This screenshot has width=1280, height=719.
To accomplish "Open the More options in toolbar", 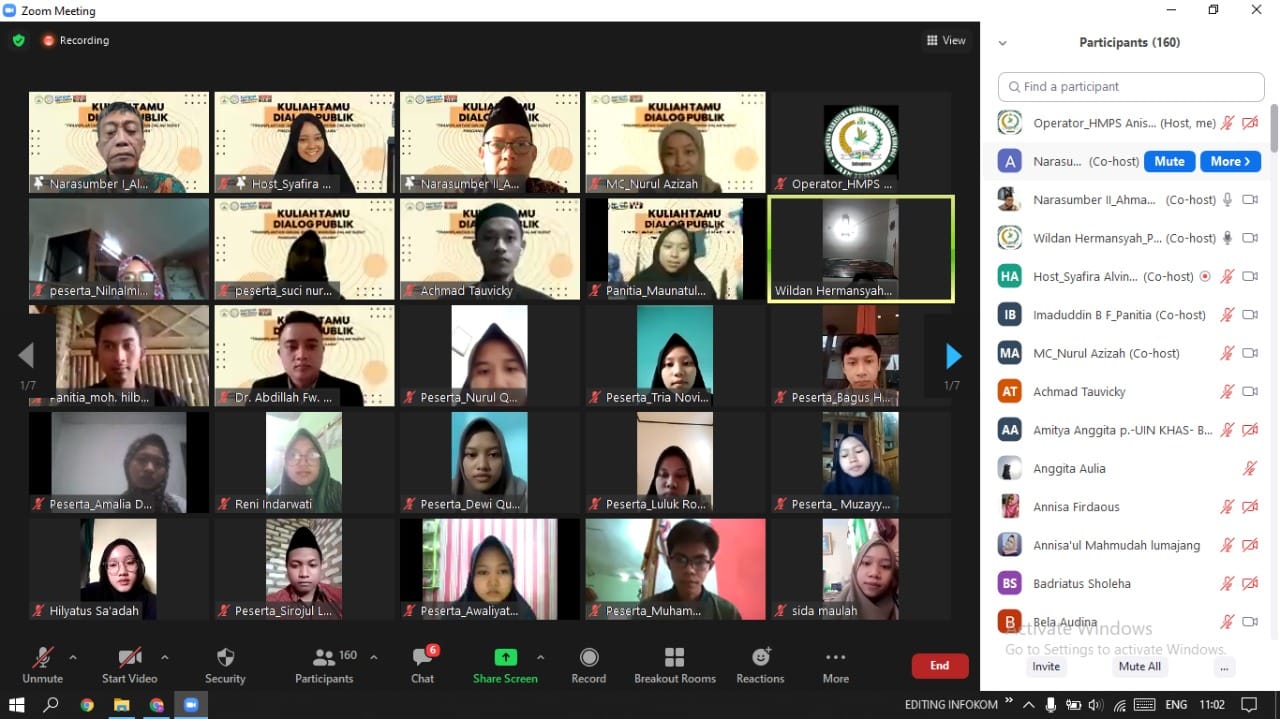I will click(836, 666).
